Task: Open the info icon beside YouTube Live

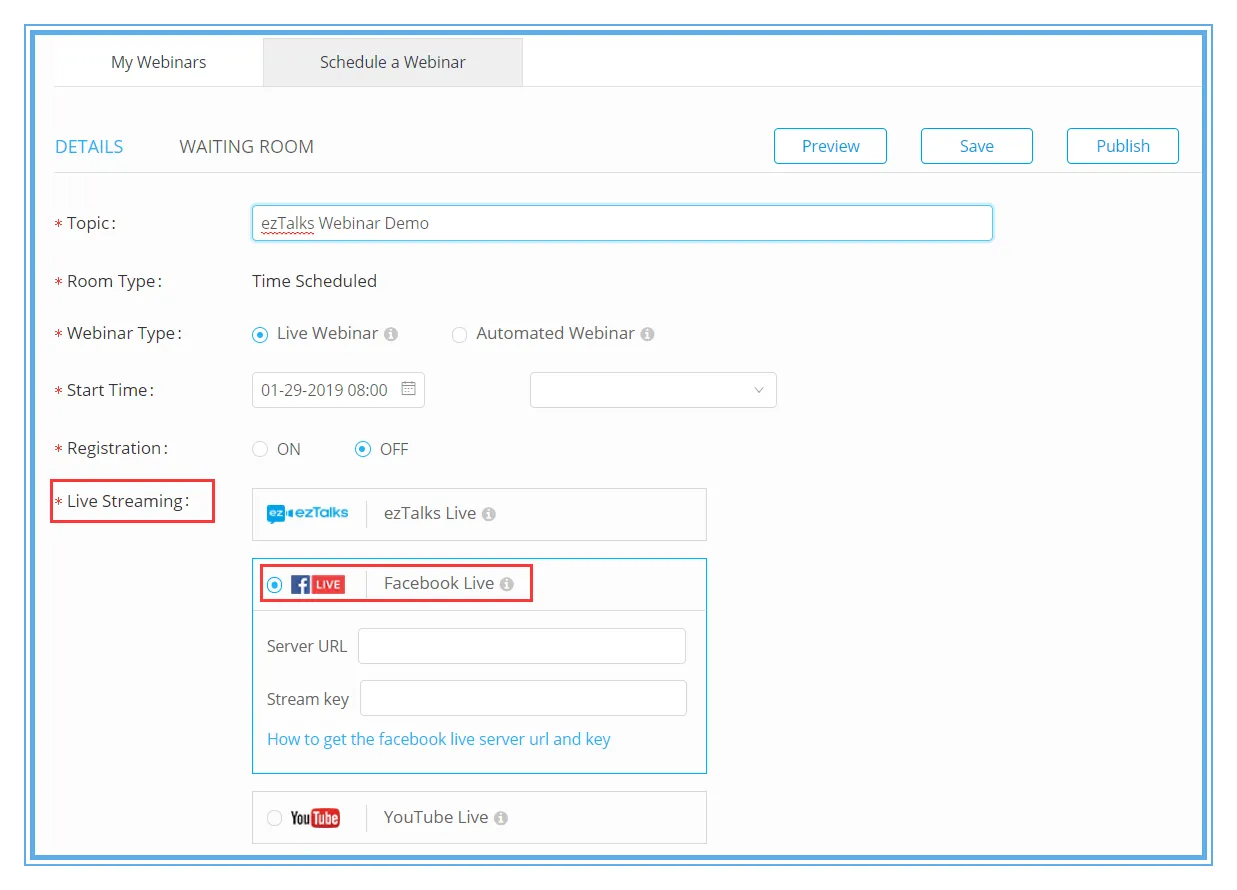Action: point(500,818)
